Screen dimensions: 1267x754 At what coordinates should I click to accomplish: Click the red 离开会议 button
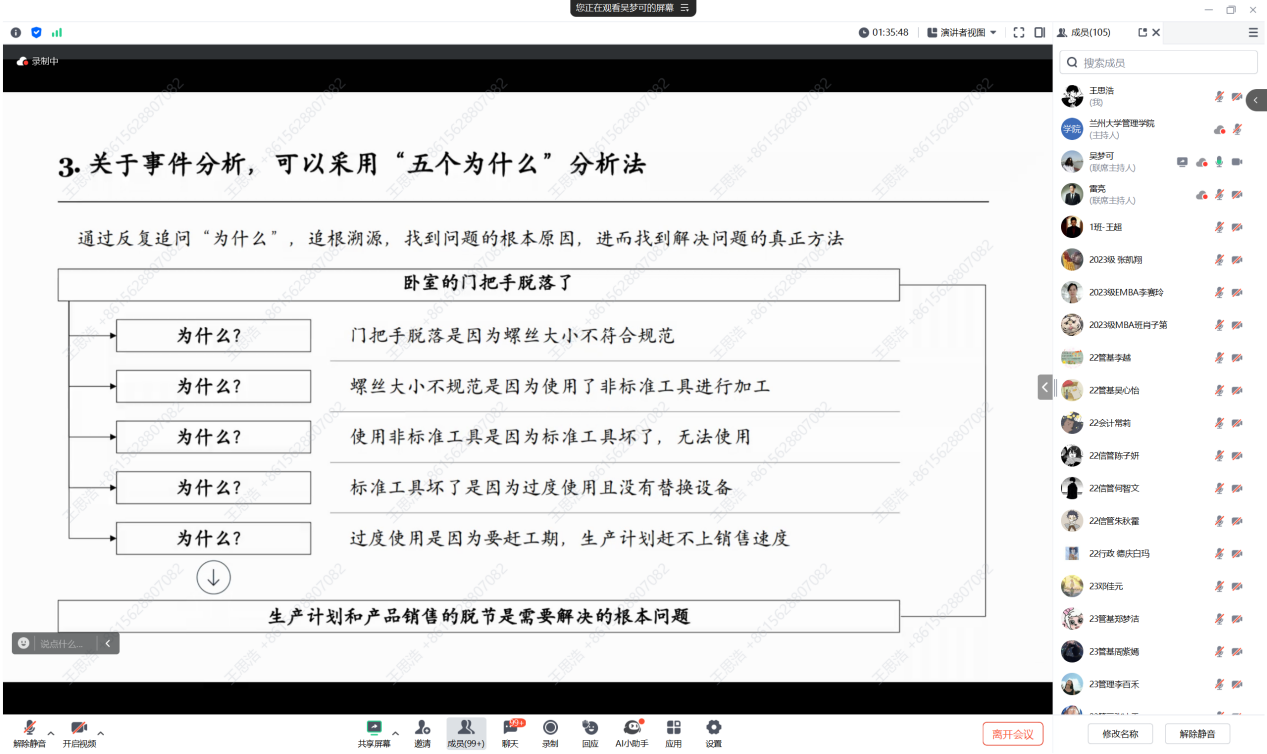[x=1013, y=734]
